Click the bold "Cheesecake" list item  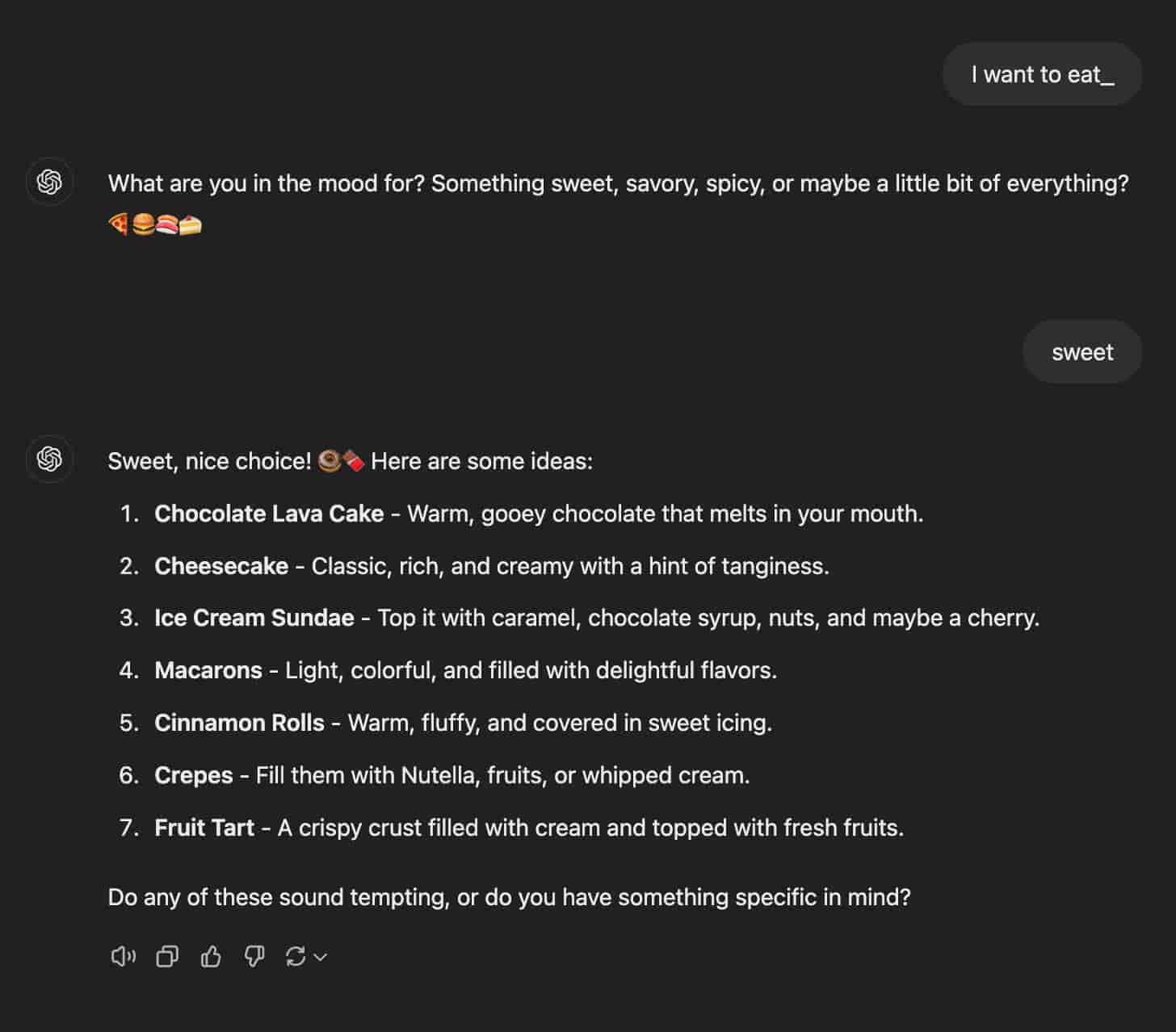tap(221, 566)
